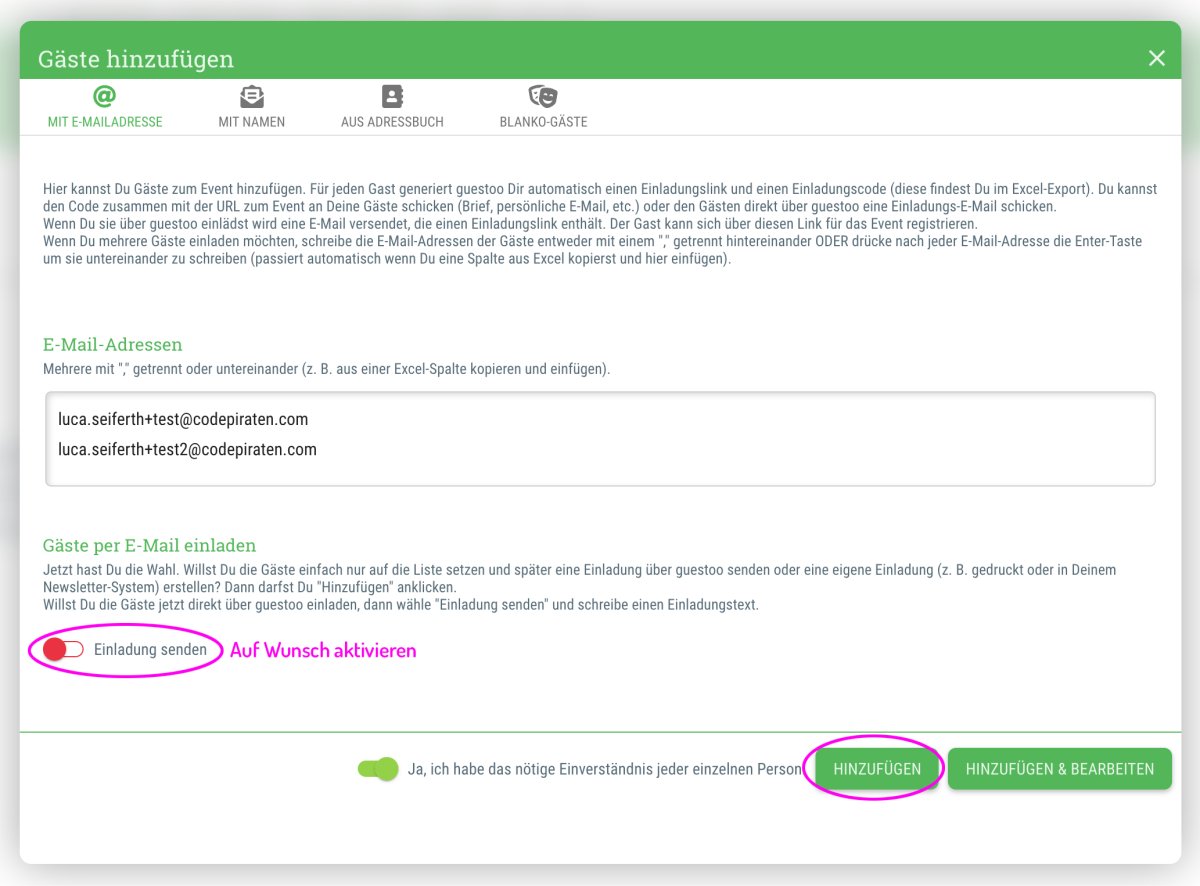Place cursor in luca.seiferth+test@codepiraten.com line
The image size is (1200, 886).
tap(183, 420)
